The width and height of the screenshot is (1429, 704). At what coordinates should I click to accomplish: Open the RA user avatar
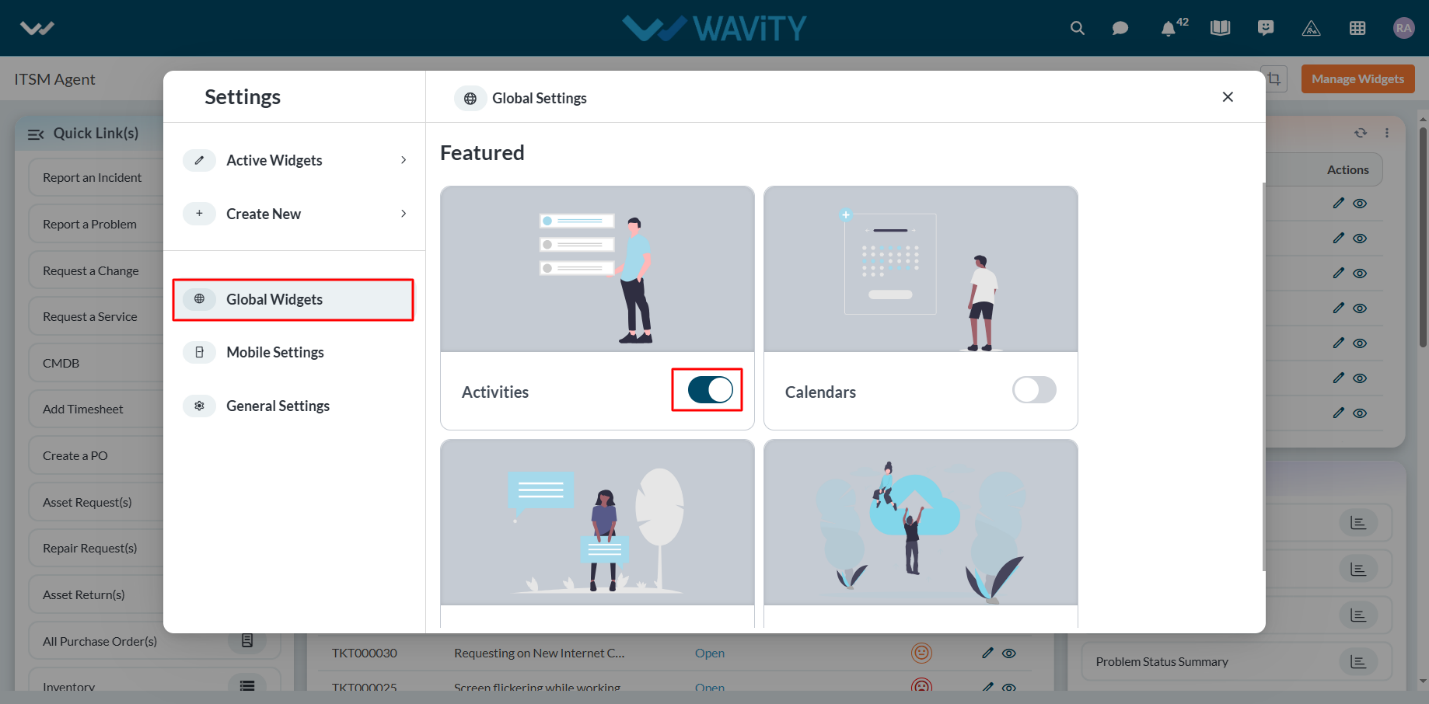point(1404,28)
